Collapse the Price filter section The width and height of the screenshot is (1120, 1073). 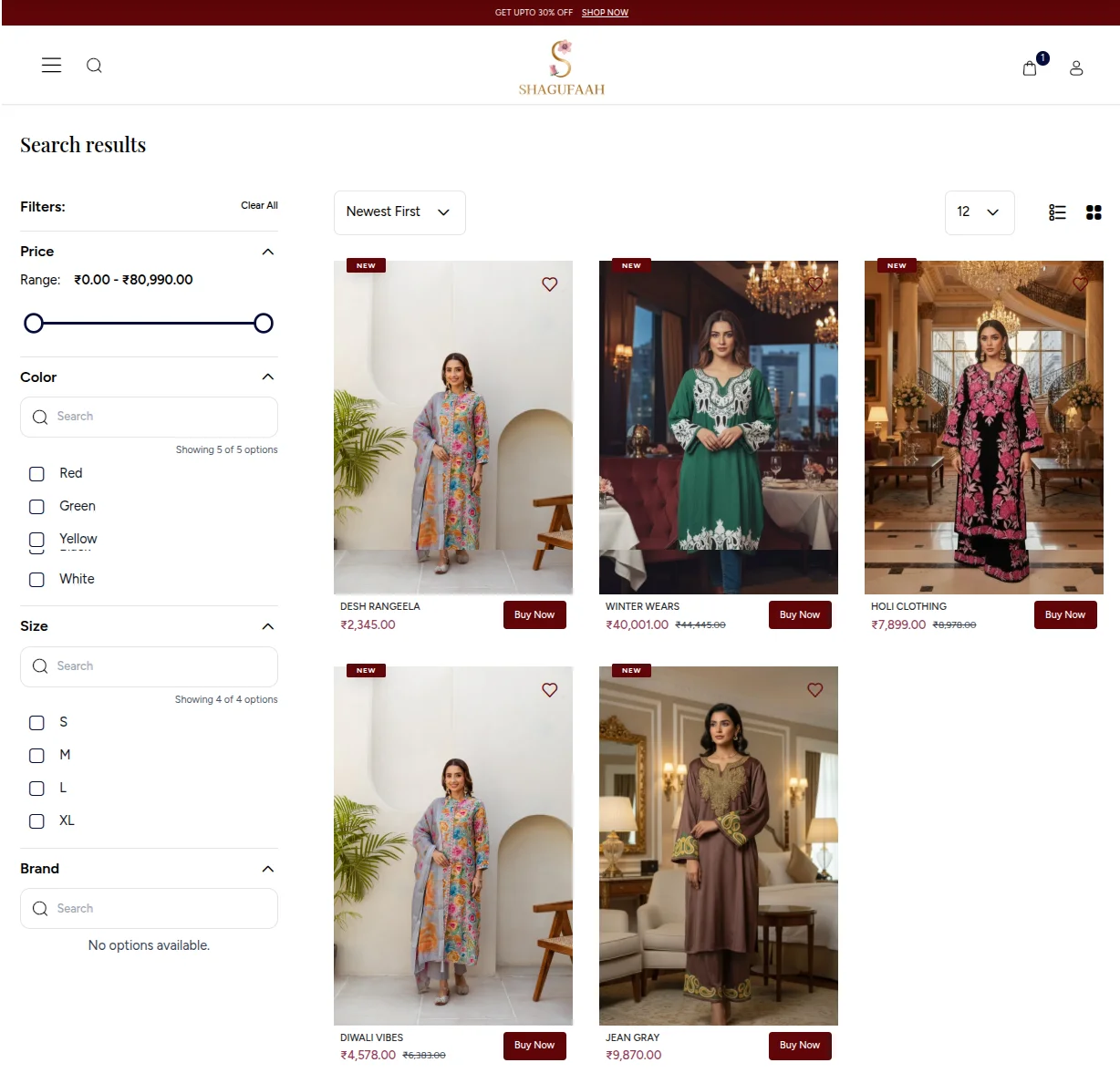pyautogui.click(x=267, y=252)
